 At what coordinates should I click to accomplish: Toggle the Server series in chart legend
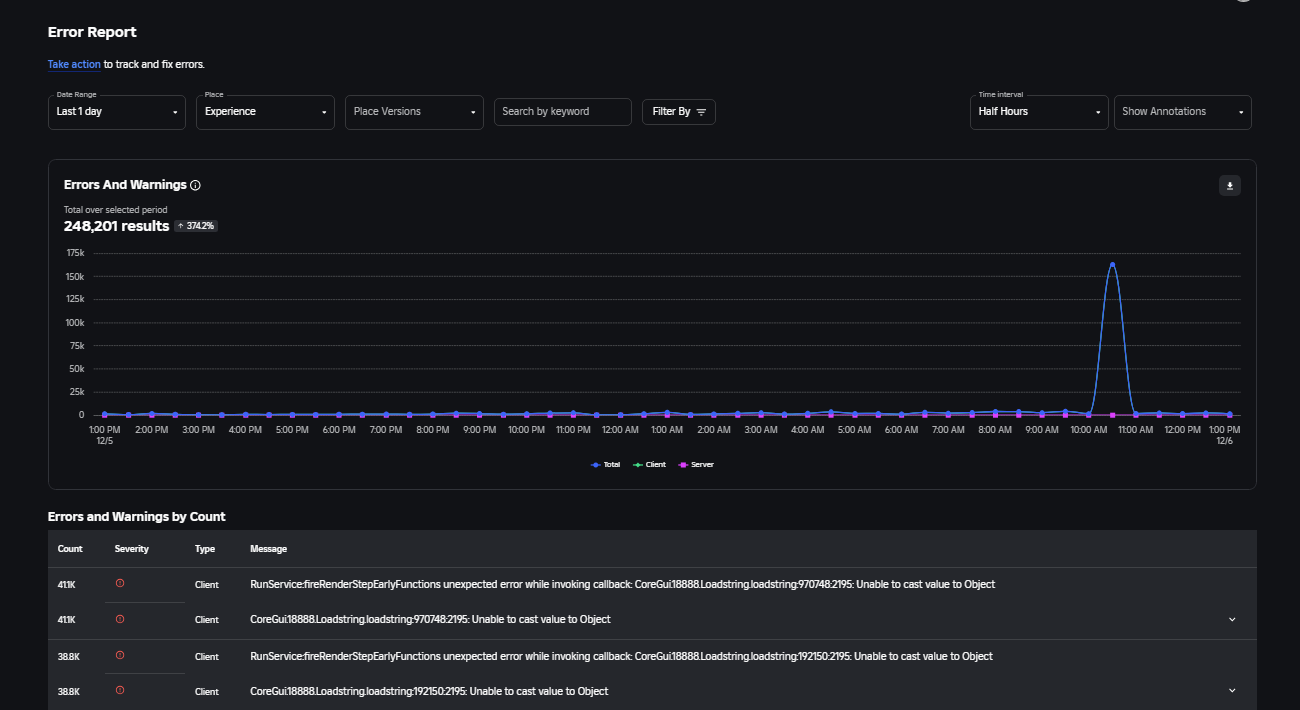pyautogui.click(x=696, y=465)
